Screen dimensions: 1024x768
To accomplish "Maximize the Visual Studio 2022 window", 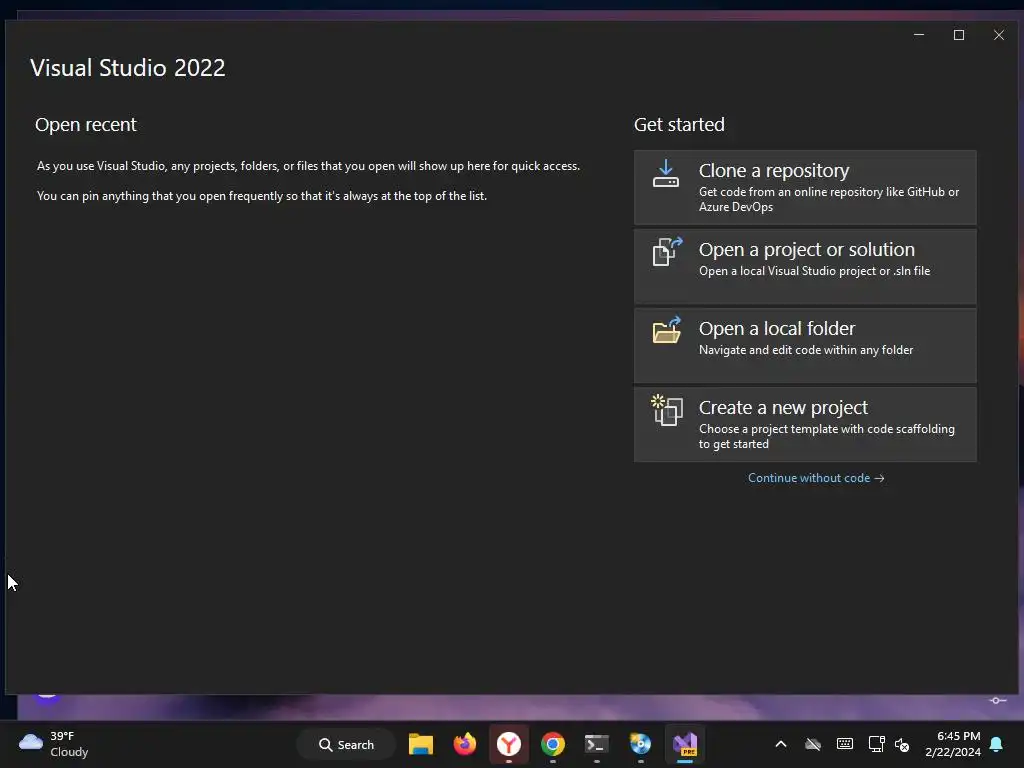I will click(x=959, y=35).
